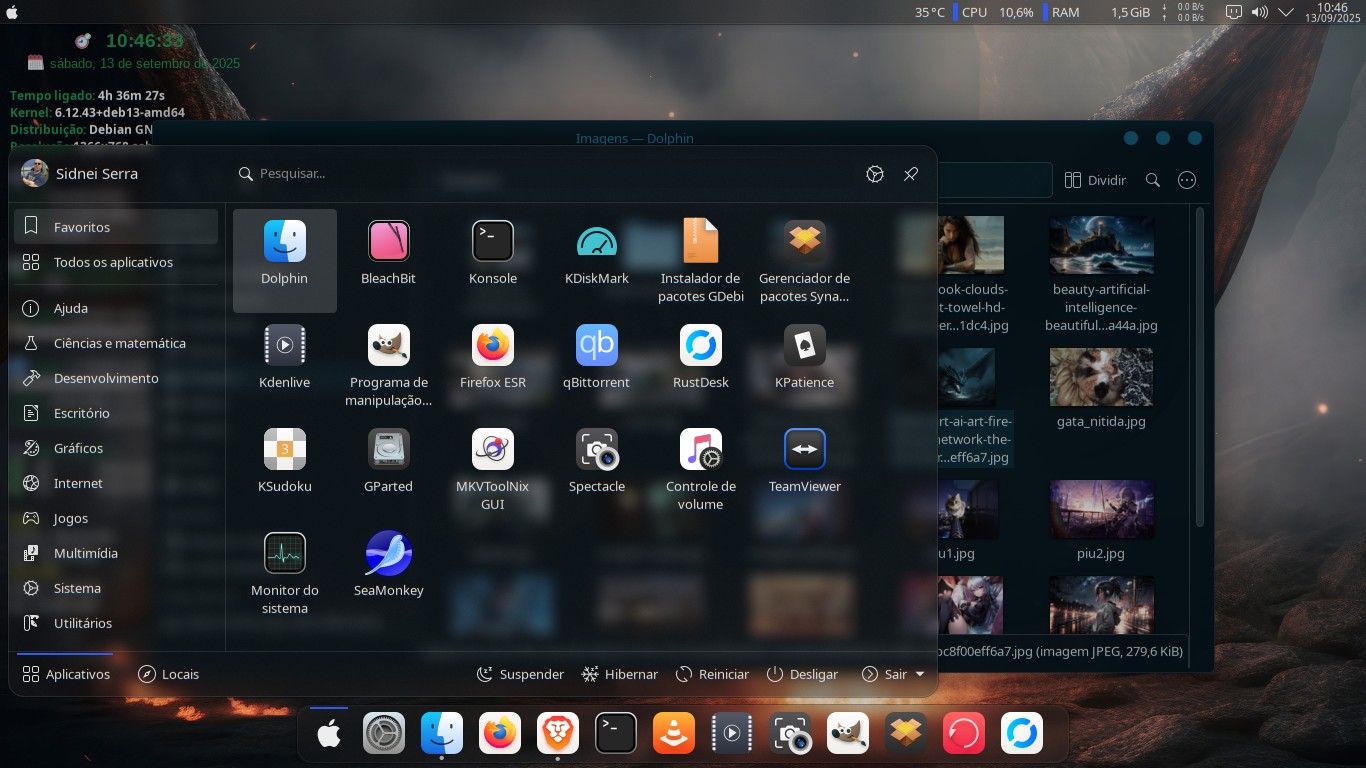This screenshot has height=768, width=1366.
Task: Click Dividir in the Dolphin toolbar
Action: pos(1095,180)
